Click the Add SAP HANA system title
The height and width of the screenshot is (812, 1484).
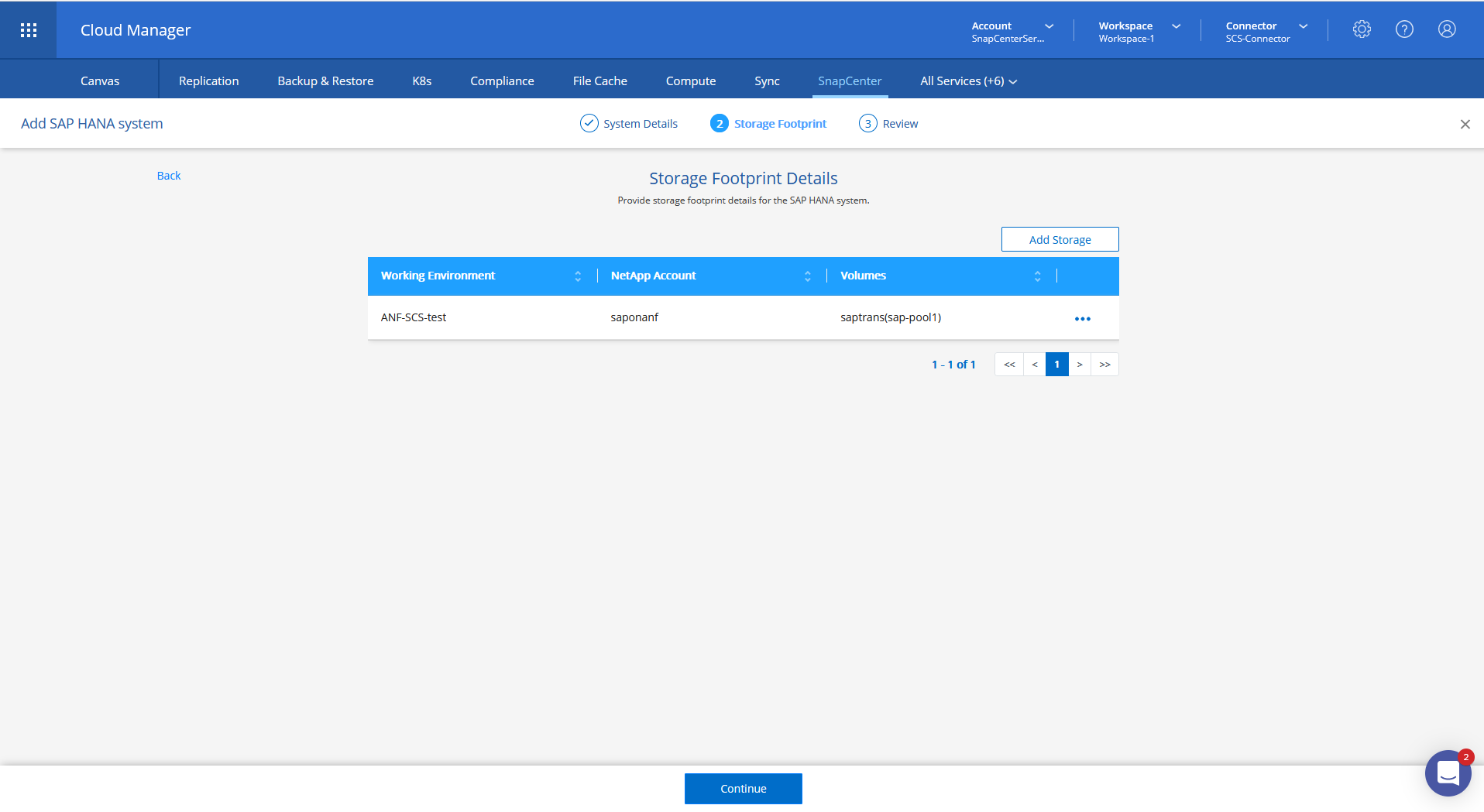click(x=92, y=124)
